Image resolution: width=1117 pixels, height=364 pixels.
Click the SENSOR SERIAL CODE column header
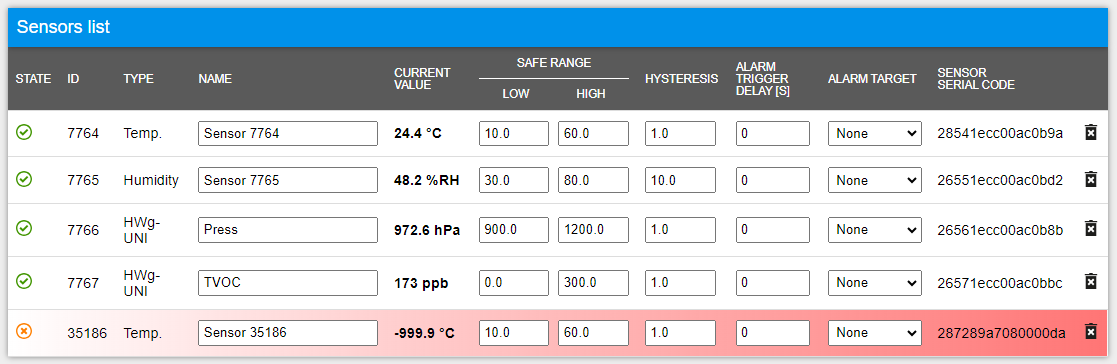[x=976, y=78]
